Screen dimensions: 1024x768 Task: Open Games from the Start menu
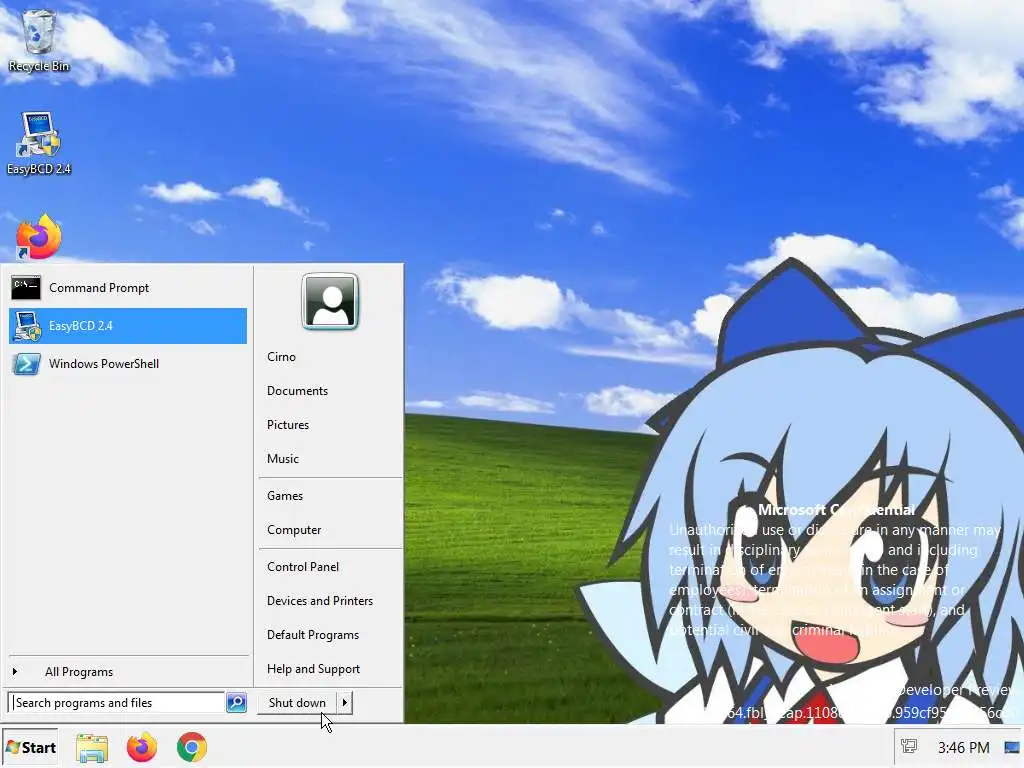(285, 496)
